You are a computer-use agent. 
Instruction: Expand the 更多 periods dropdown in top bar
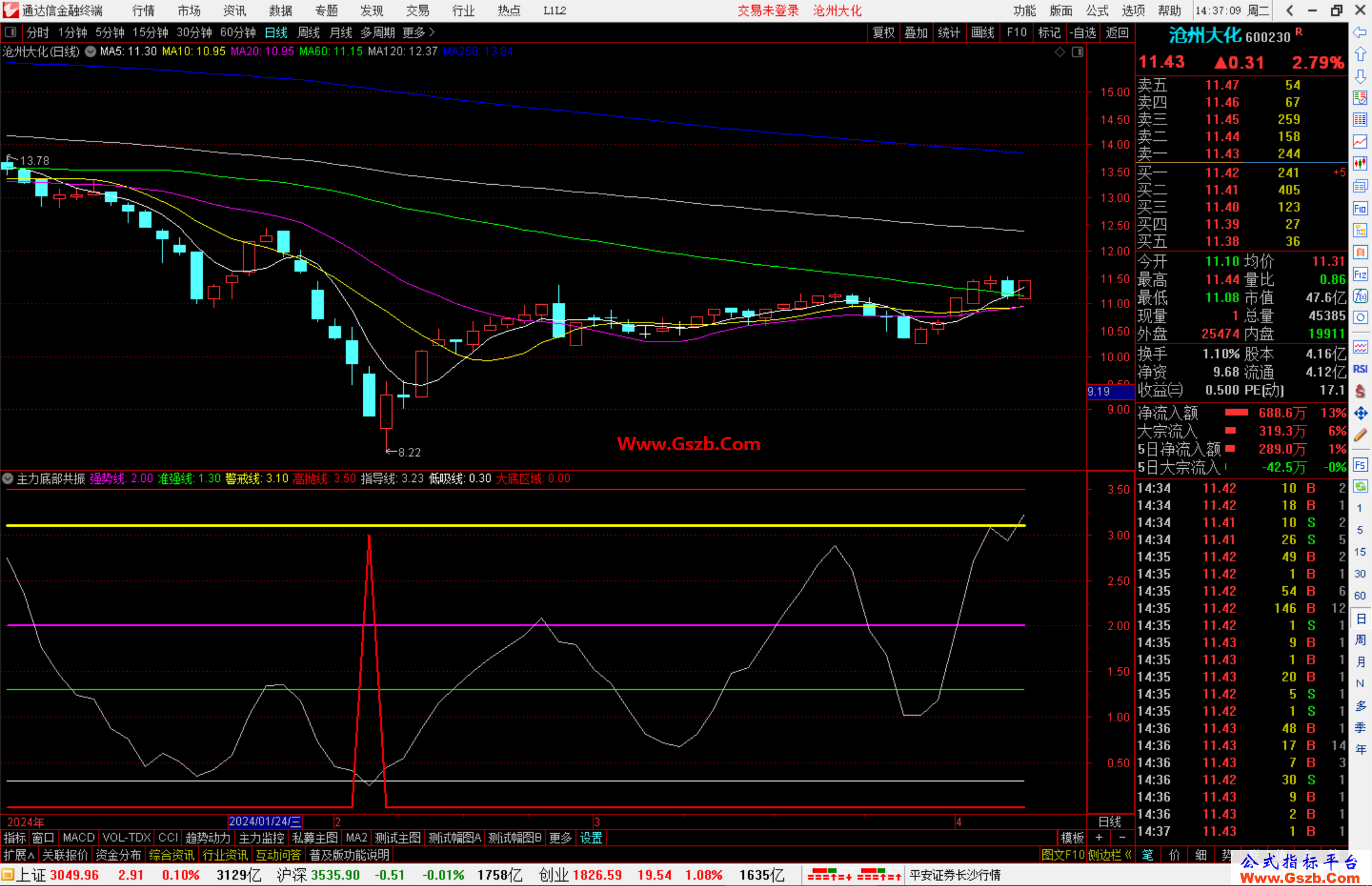[x=419, y=32]
